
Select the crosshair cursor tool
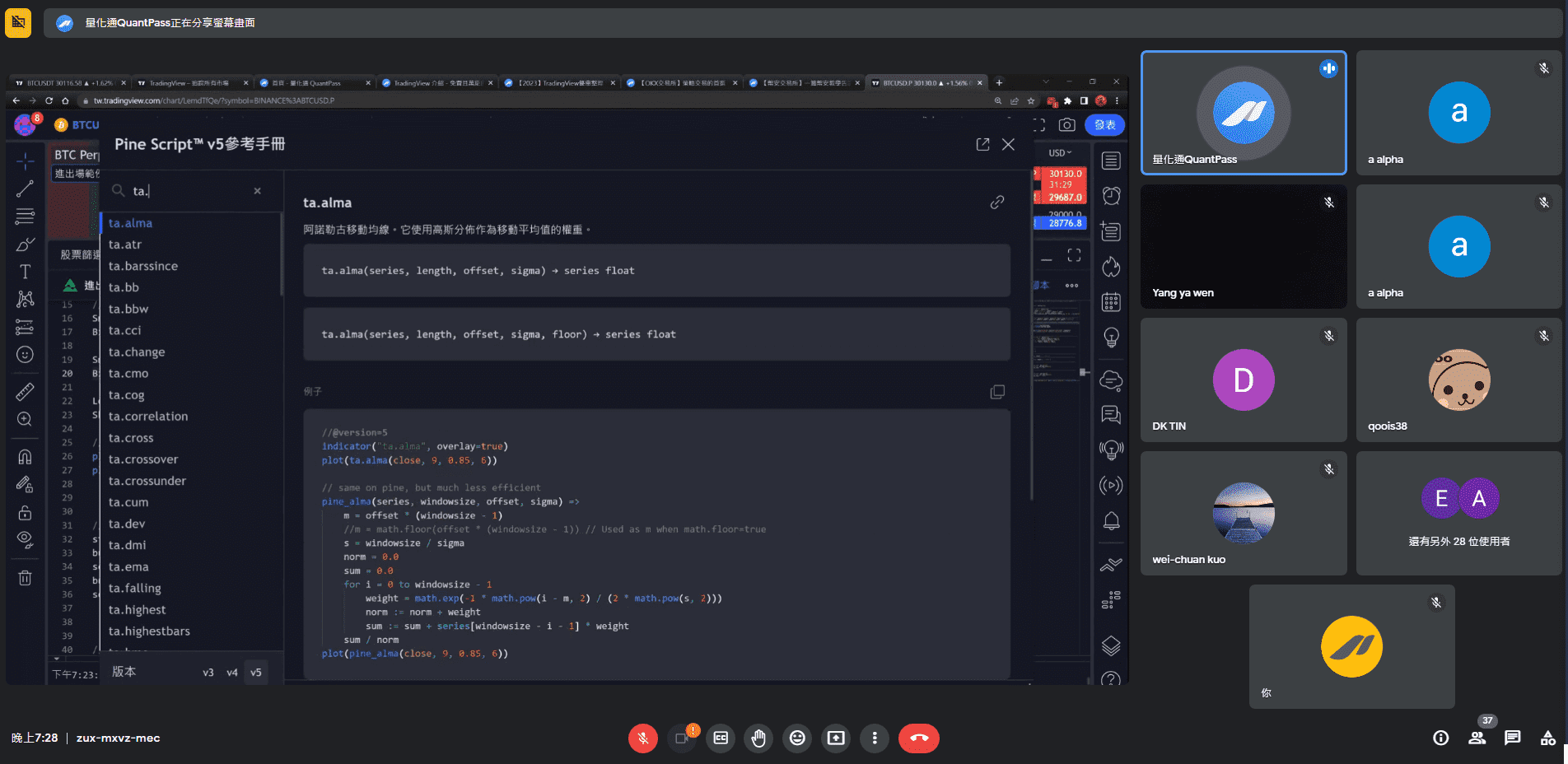pyautogui.click(x=26, y=161)
